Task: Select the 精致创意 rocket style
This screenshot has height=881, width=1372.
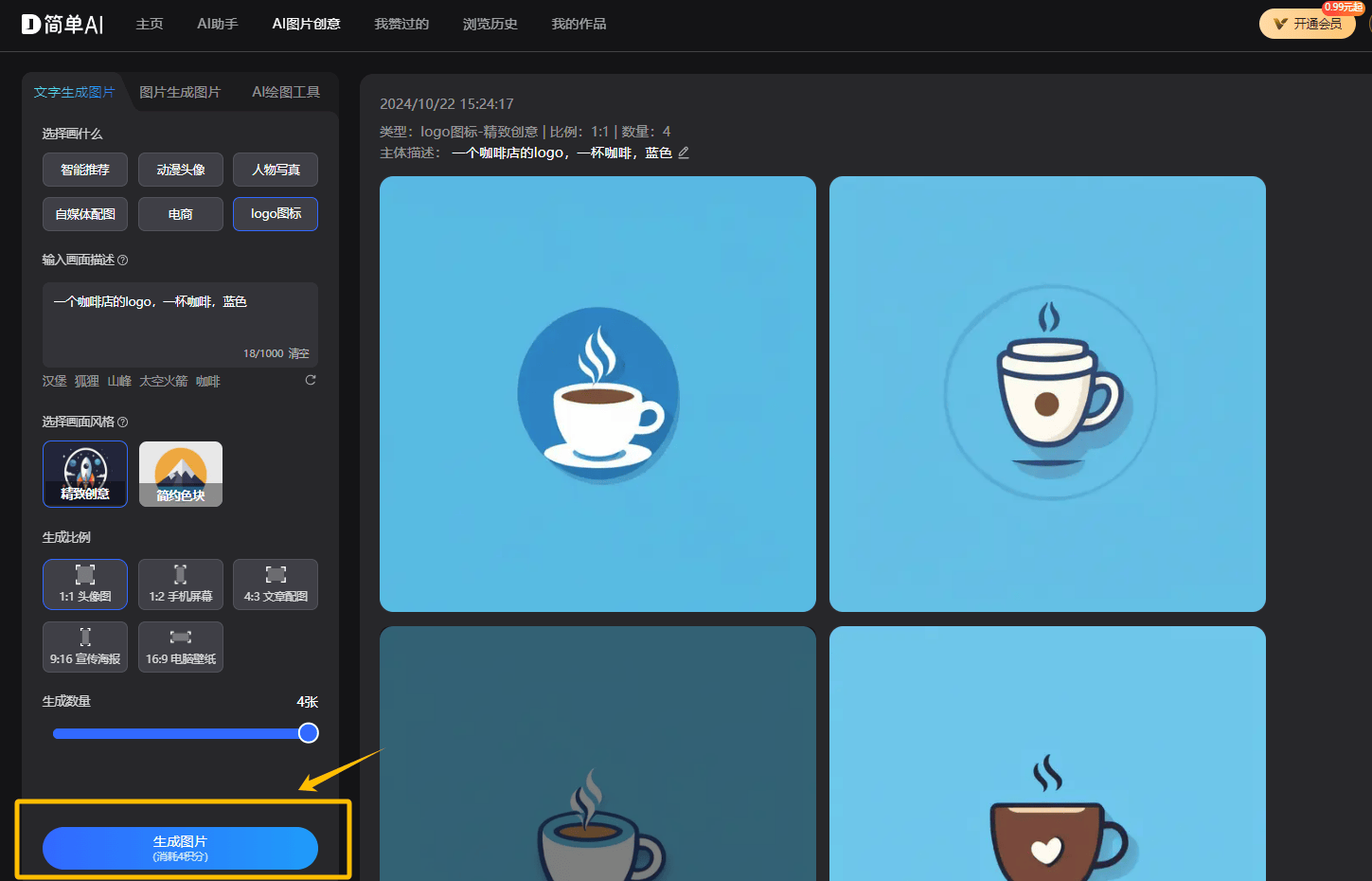Action: [85, 474]
